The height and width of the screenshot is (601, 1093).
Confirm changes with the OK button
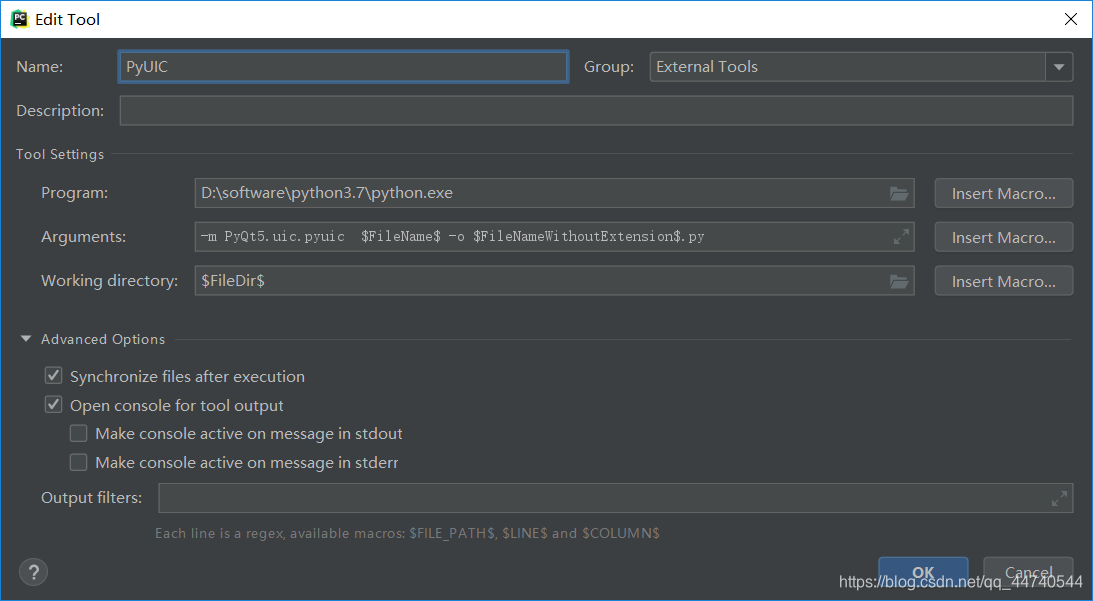(x=922, y=571)
